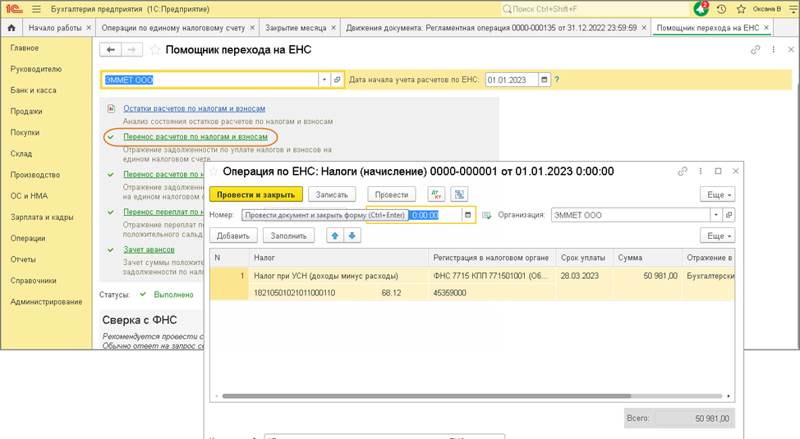Viewport: 800px width, 439px height.
Task: Click Добавить button
Action: [233, 236]
